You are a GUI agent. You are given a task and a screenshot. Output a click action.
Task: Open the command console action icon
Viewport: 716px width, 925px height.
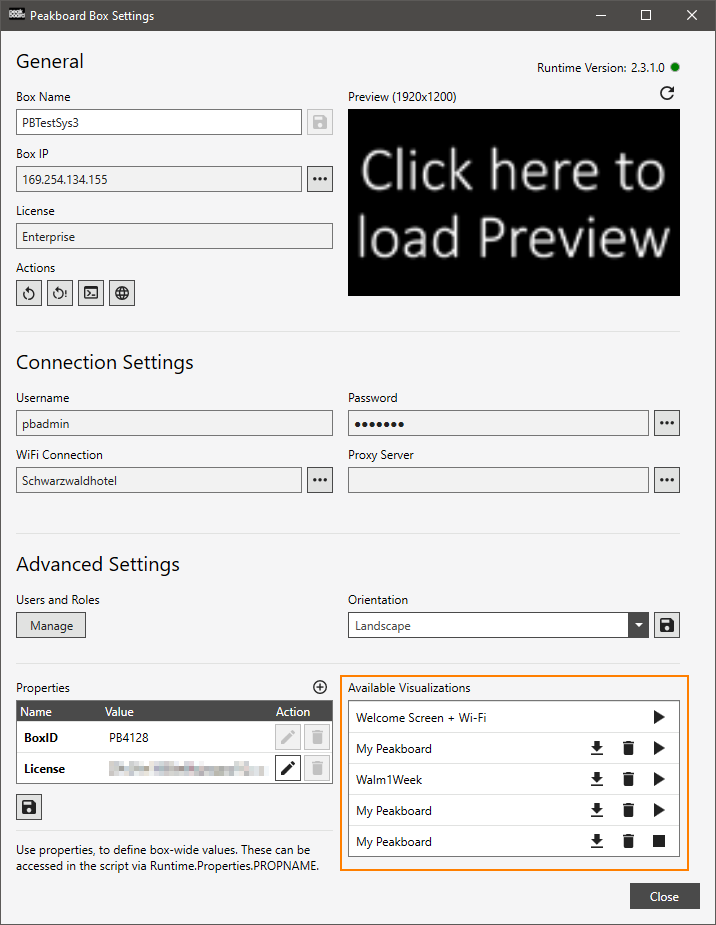click(91, 293)
